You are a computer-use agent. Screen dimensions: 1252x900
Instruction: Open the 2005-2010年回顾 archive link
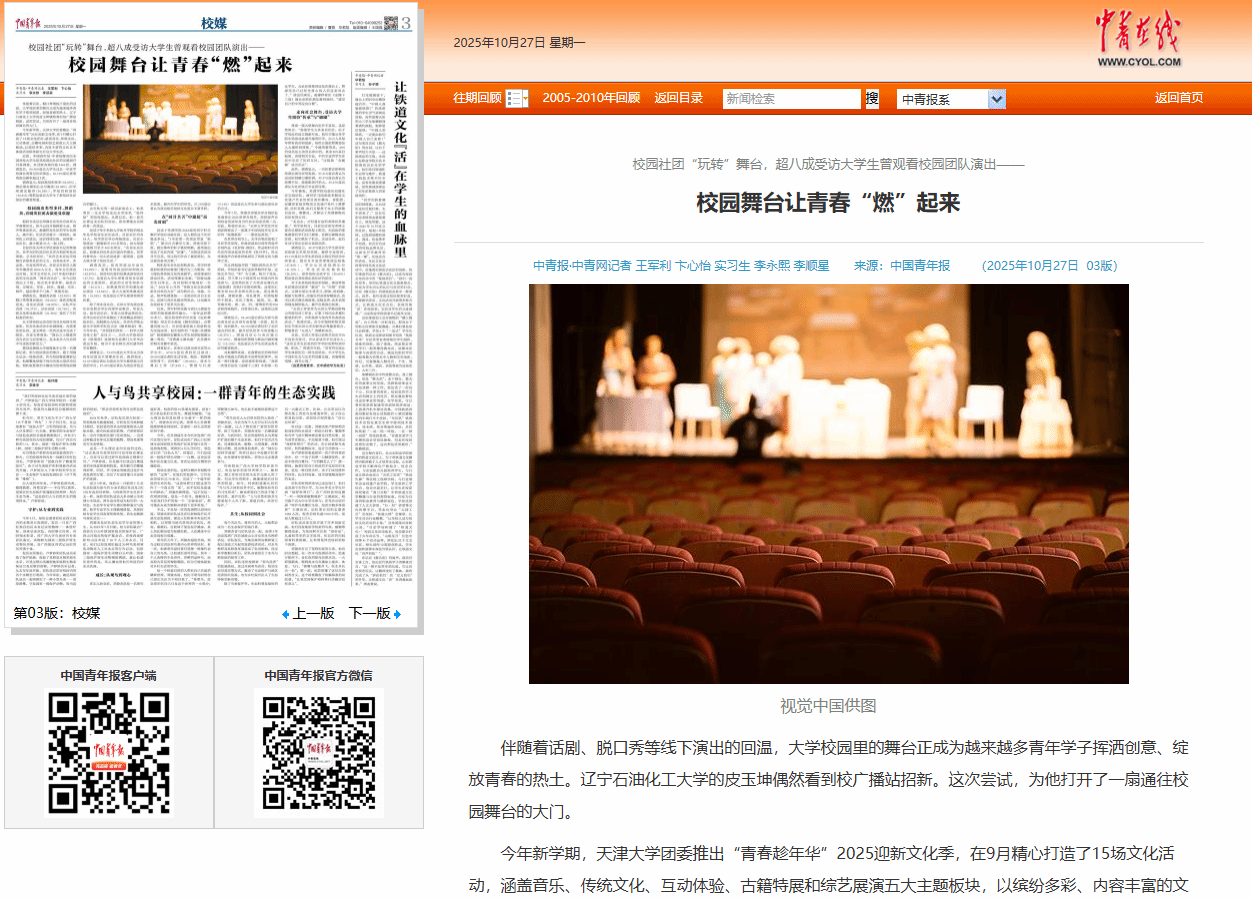tap(590, 98)
